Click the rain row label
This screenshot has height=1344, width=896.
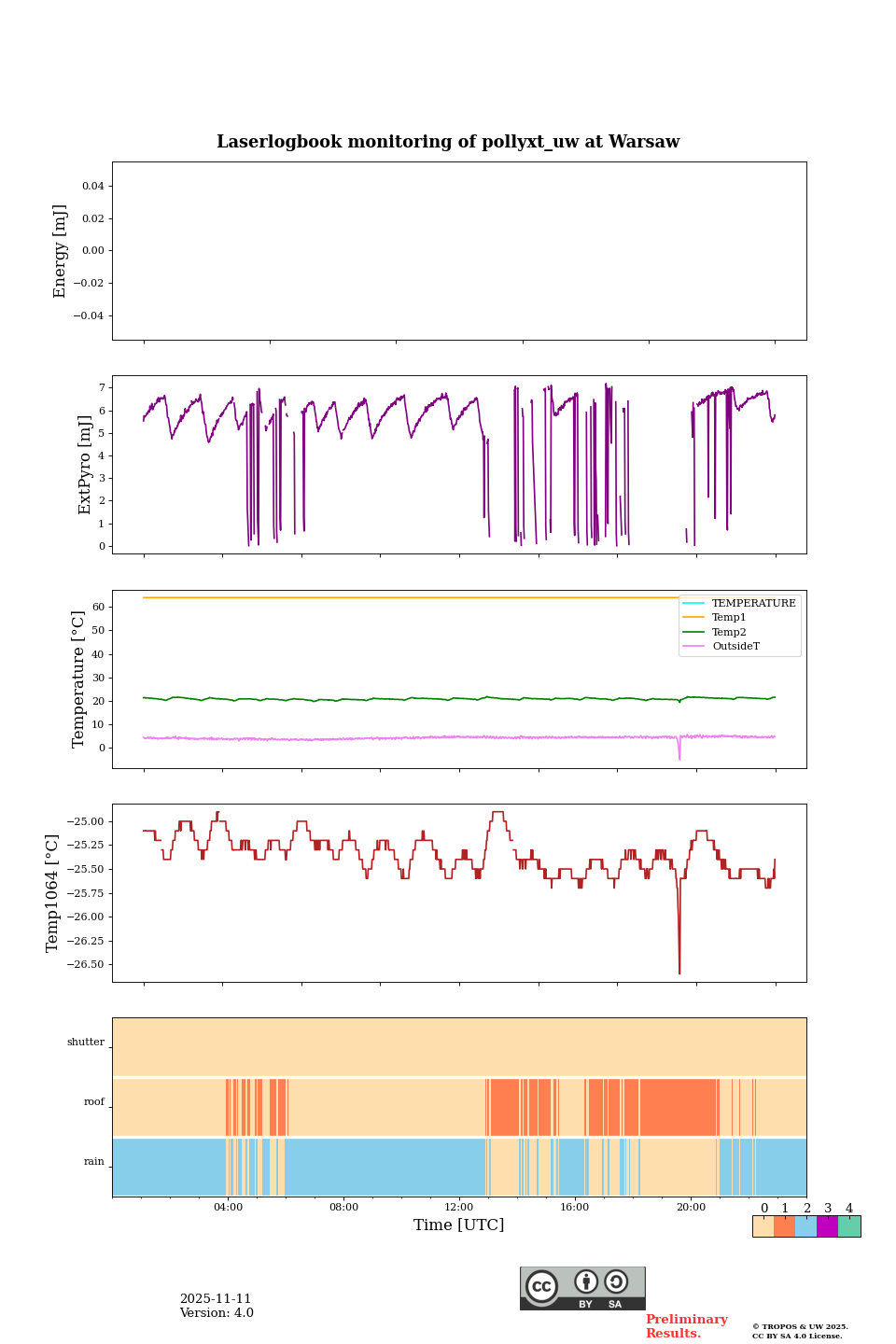click(x=94, y=1162)
